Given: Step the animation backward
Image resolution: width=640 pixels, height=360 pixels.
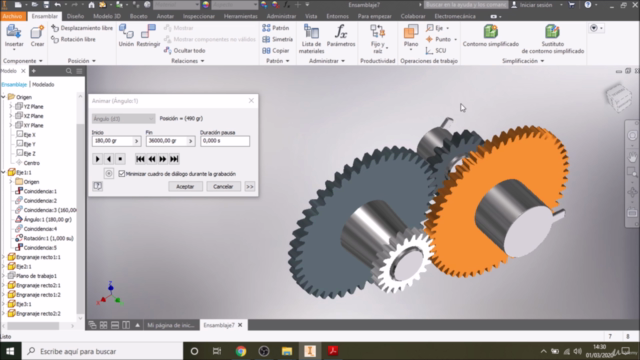Looking at the screenshot, I should pyautogui.click(x=151, y=159).
